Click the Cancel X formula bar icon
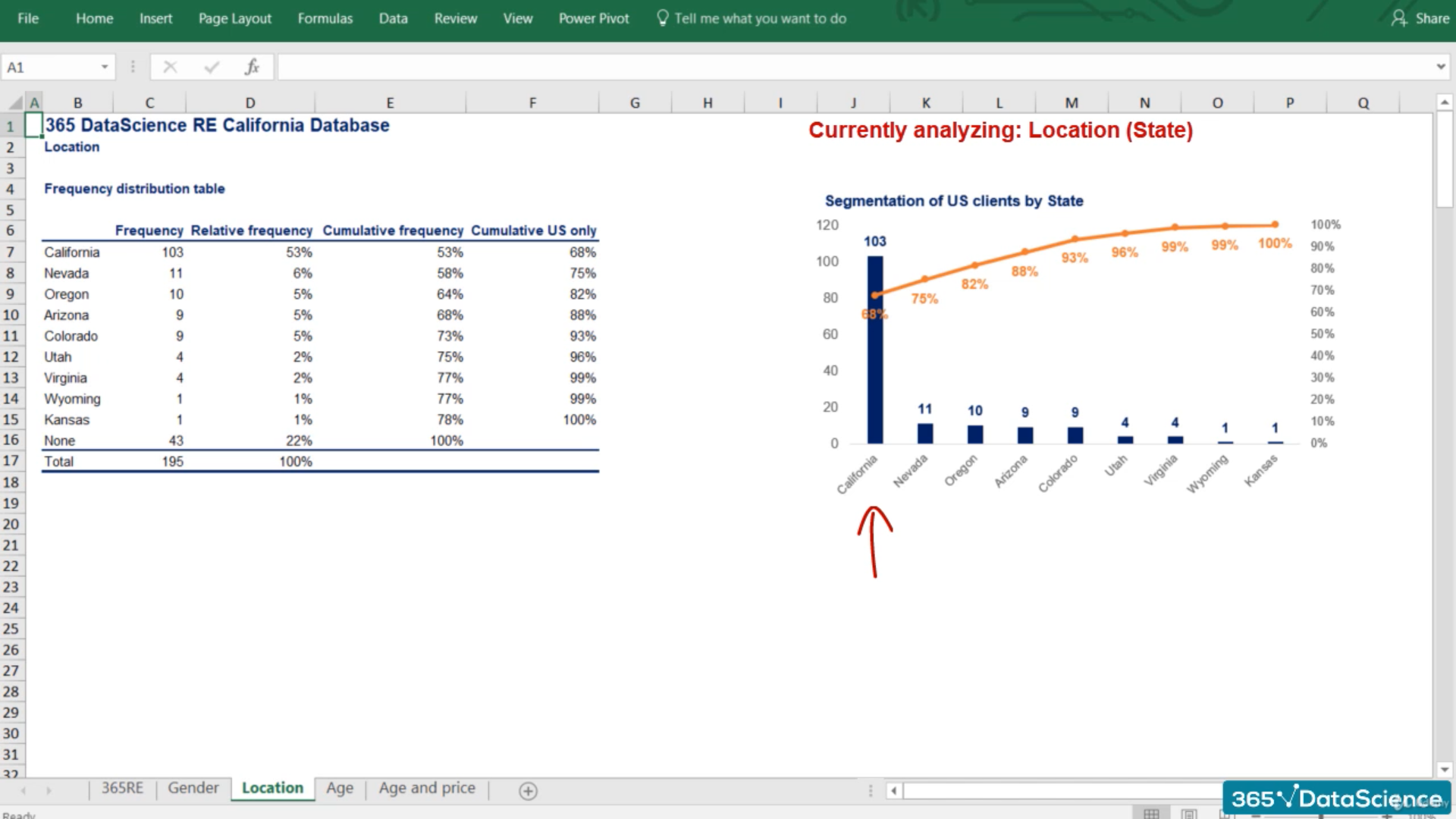 [x=170, y=67]
